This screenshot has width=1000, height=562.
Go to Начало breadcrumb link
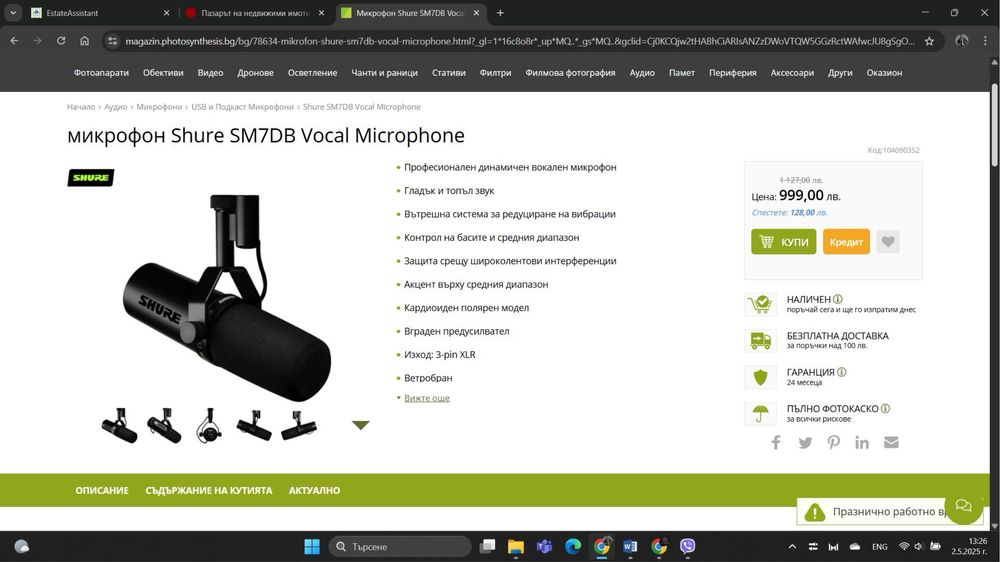point(81,107)
